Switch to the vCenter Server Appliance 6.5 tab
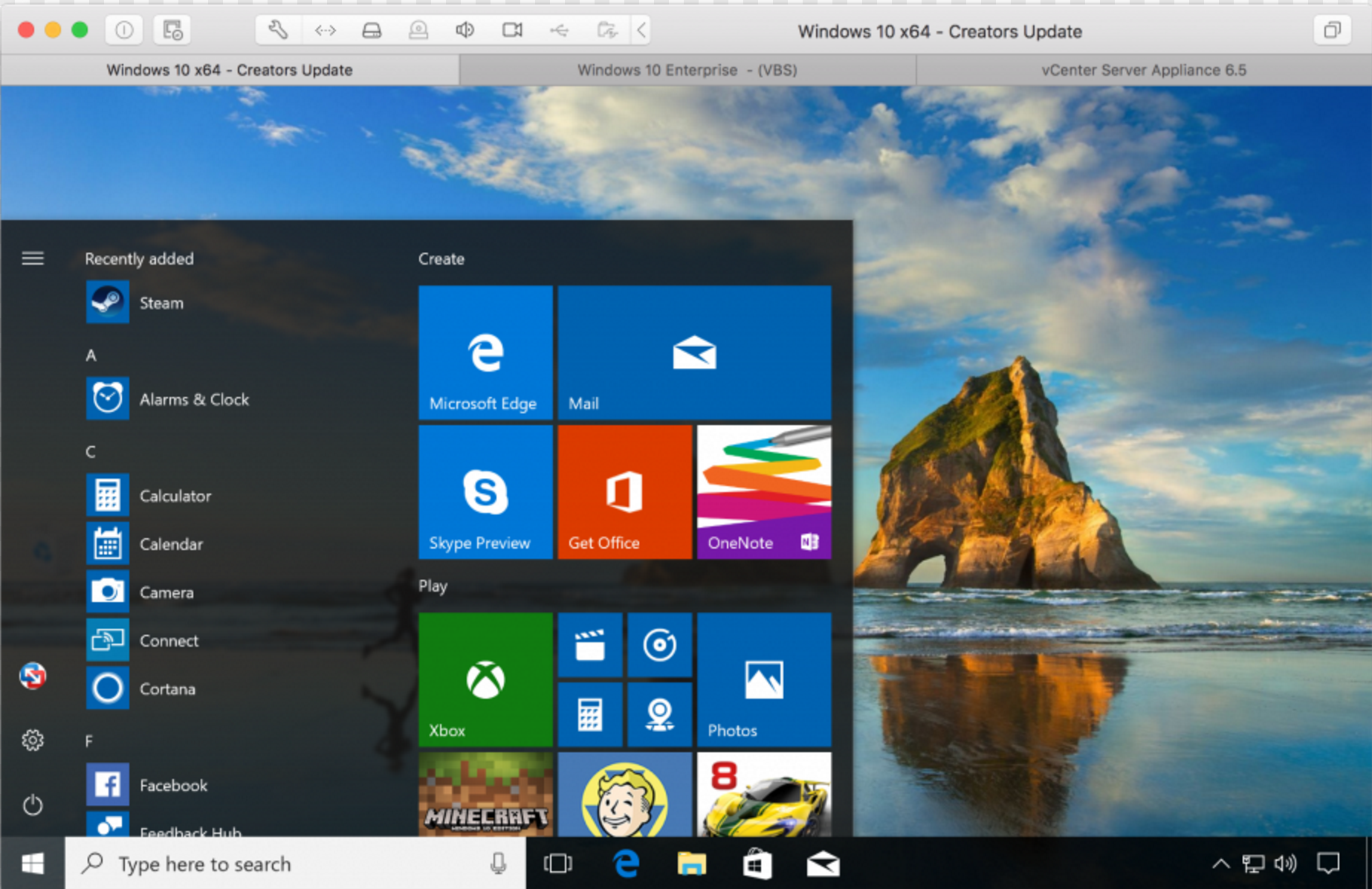 [x=1142, y=69]
